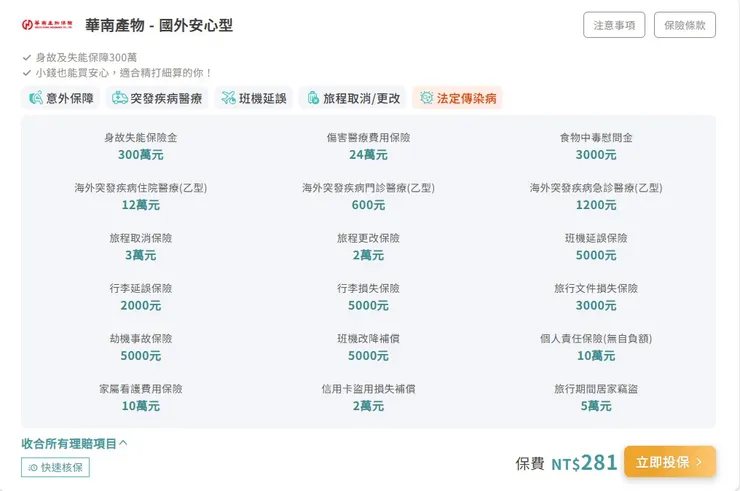This screenshot has width=740, height=491.
Task: Click the 行李延誤保險 label
Action: click(x=141, y=288)
